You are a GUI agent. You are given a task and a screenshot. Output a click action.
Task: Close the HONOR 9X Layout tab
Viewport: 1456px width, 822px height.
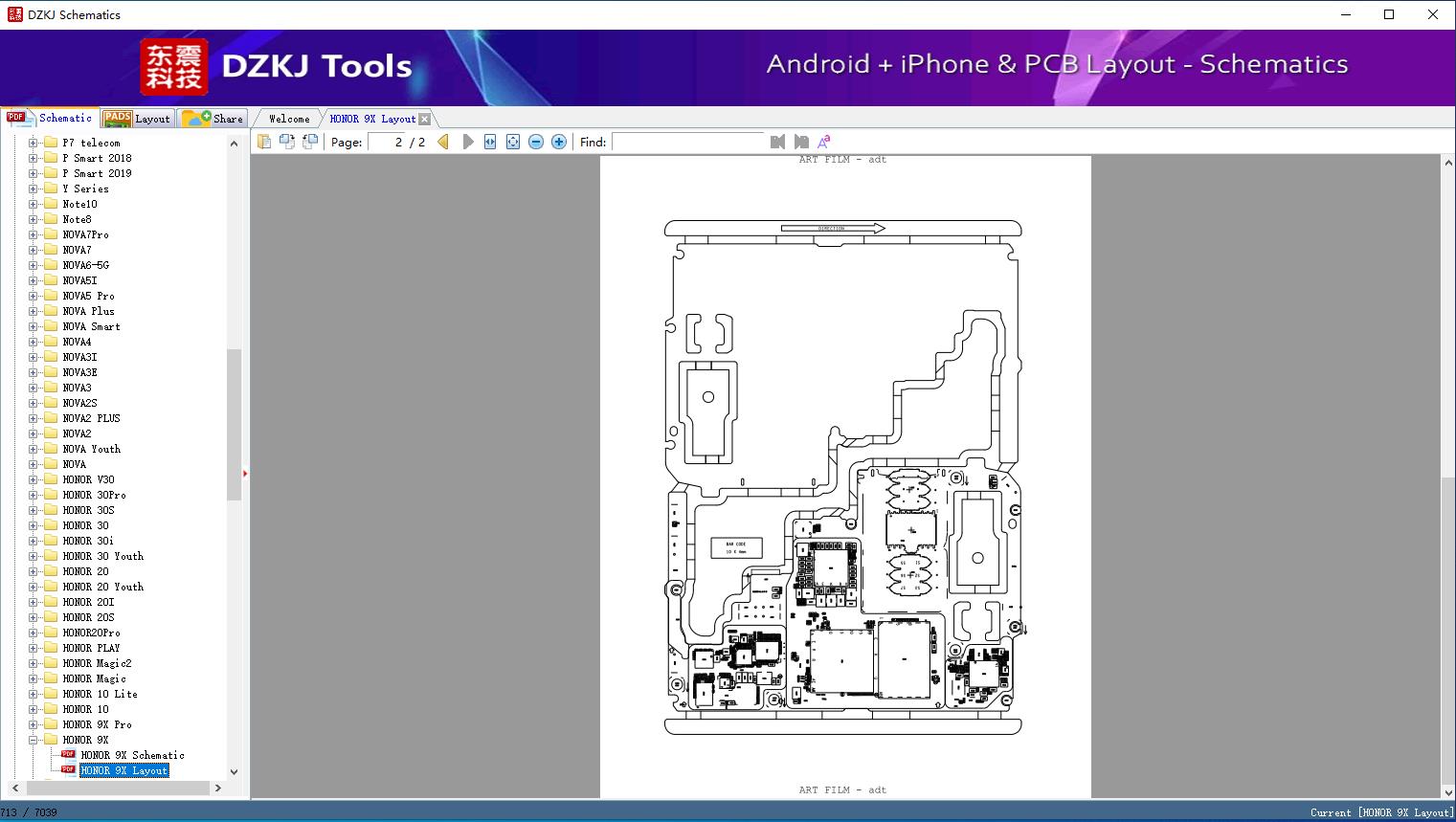425,119
